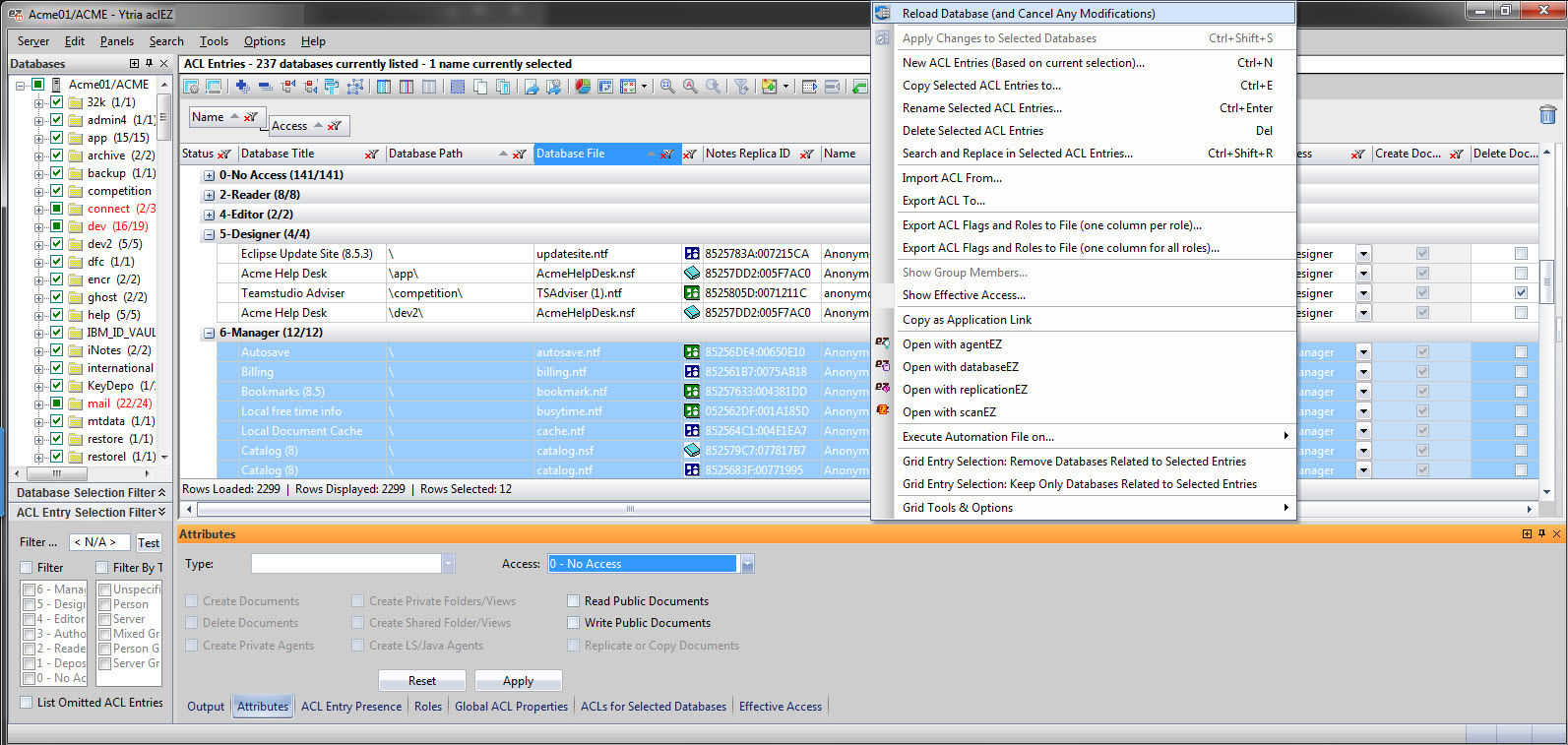Expand the 2-Reader group
1568x745 pixels.
pyautogui.click(x=209, y=196)
